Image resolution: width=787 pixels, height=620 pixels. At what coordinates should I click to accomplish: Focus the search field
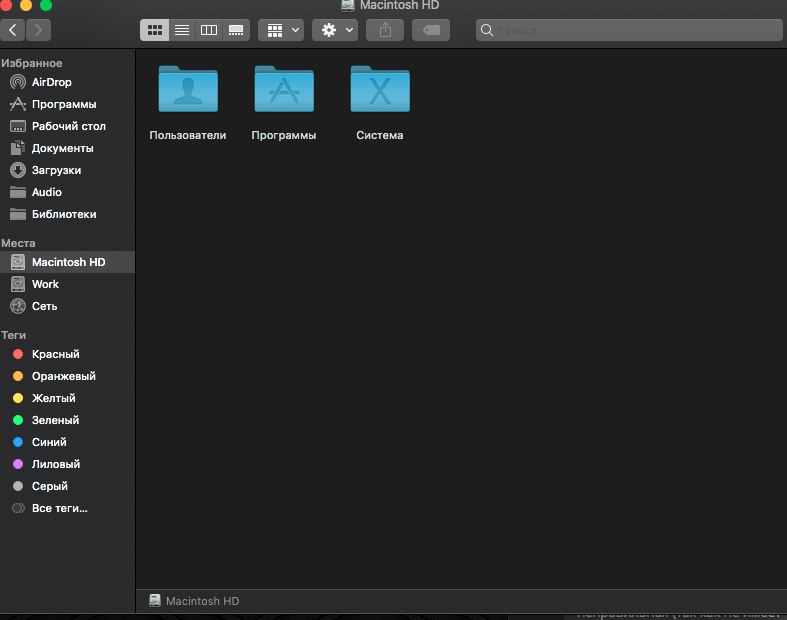pyautogui.click(x=629, y=30)
